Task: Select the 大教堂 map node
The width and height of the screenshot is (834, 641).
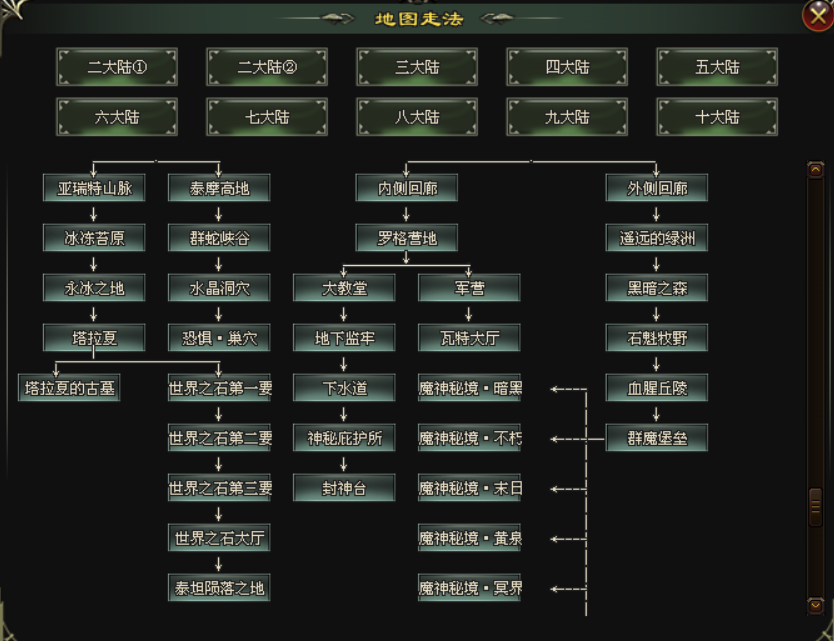Action: click(344, 288)
